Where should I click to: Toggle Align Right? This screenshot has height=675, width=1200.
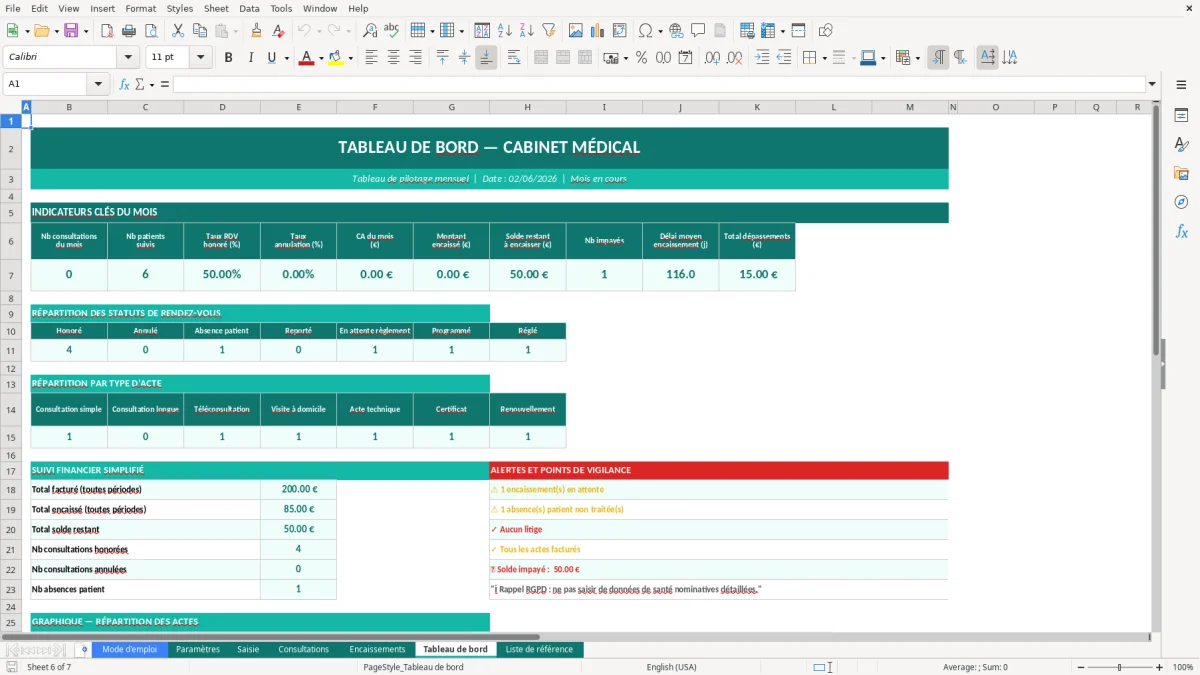click(416, 58)
